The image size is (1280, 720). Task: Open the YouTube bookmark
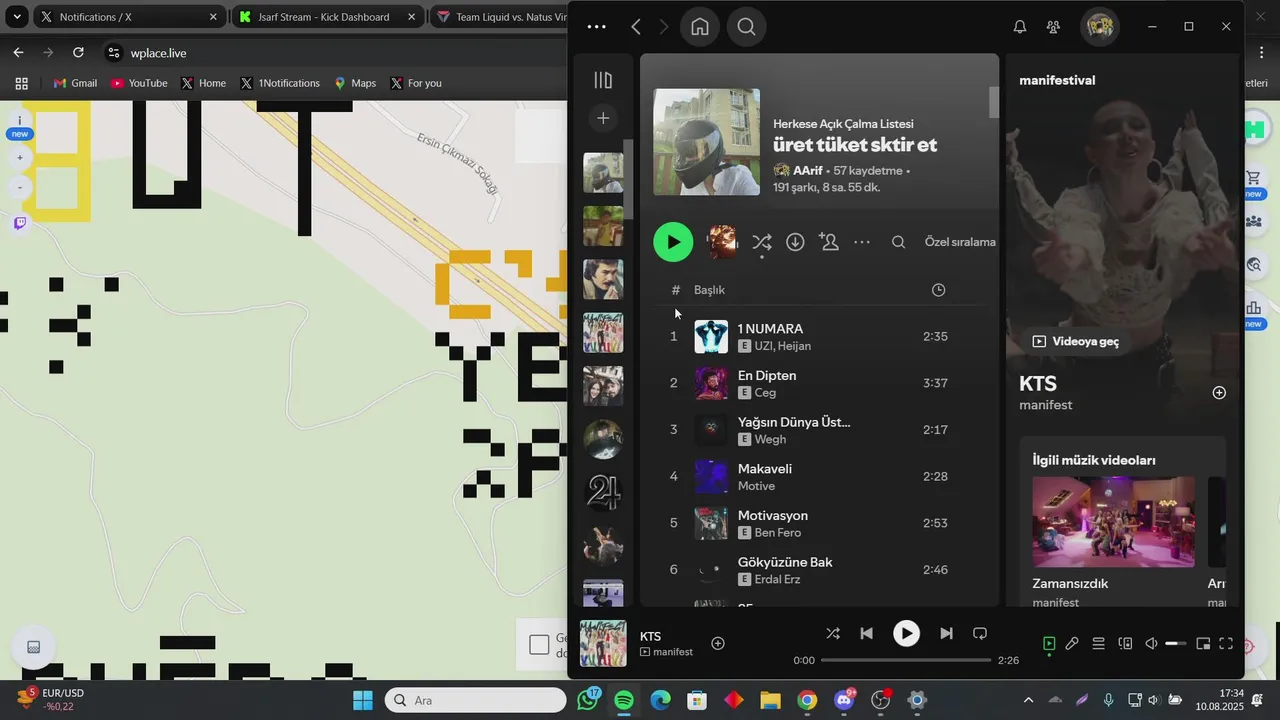click(x=139, y=83)
